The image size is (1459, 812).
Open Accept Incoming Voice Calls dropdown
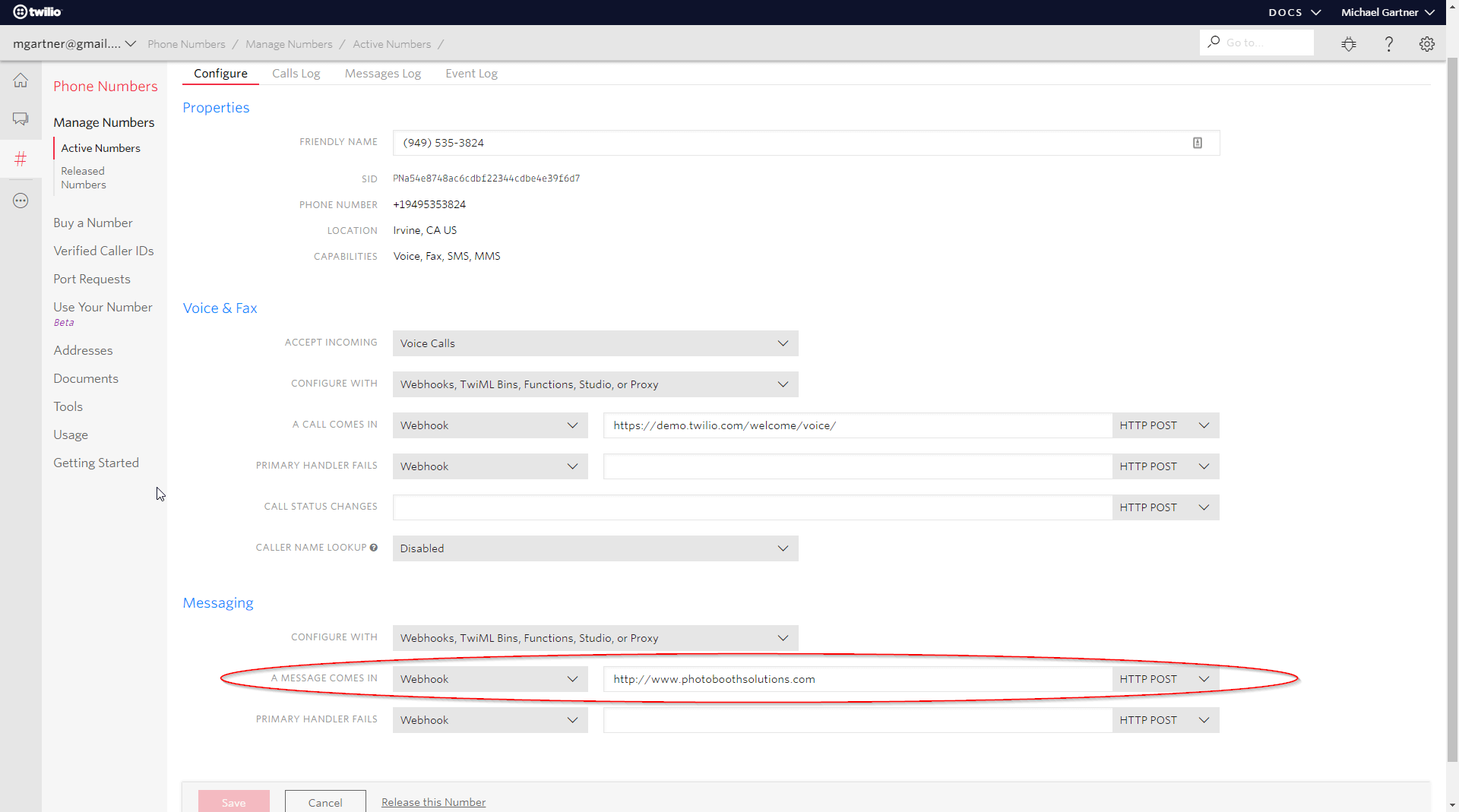pyautogui.click(x=595, y=343)
